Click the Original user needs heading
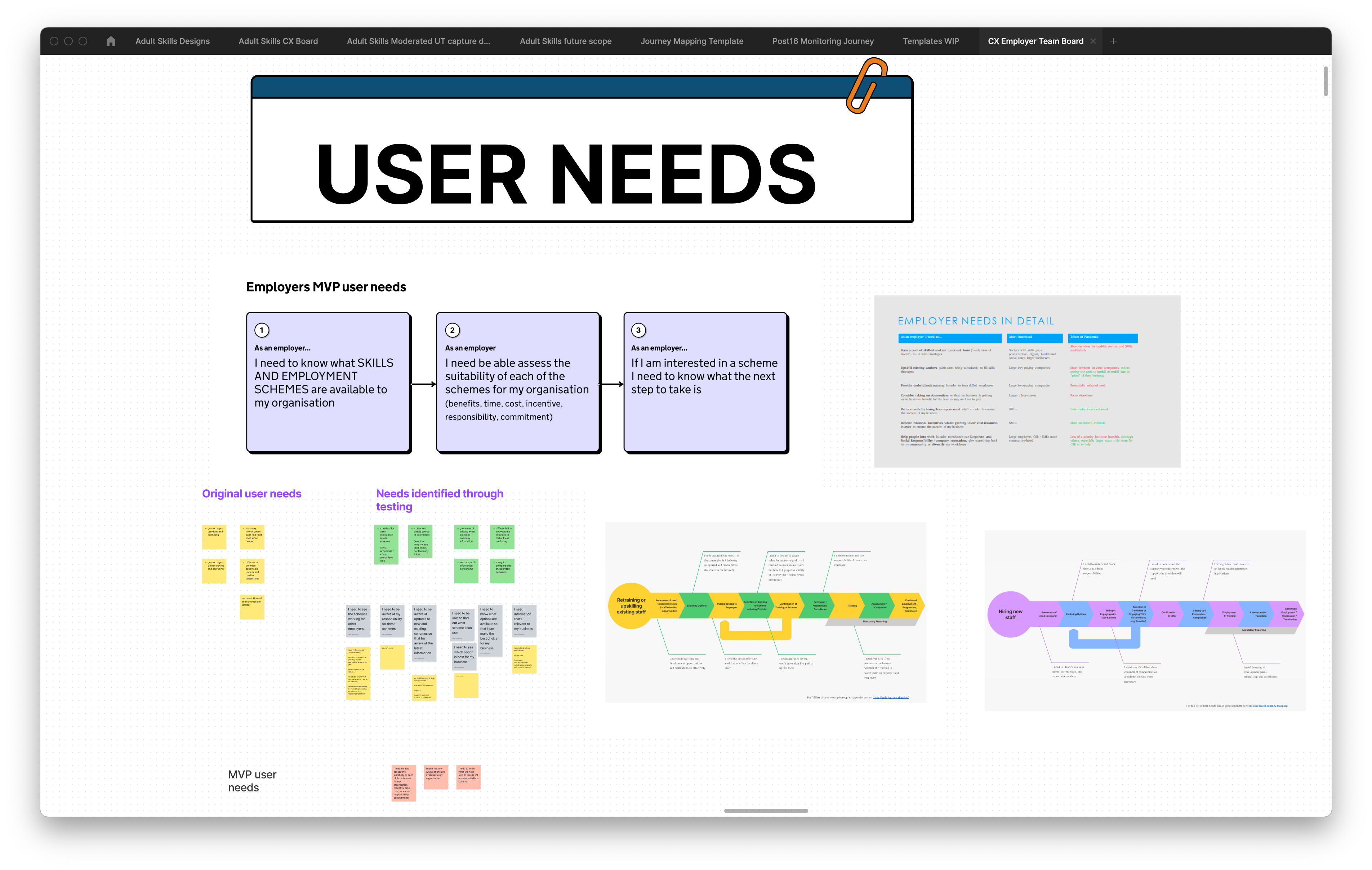Screen dimensions: 1372x870 click(251, 494)
